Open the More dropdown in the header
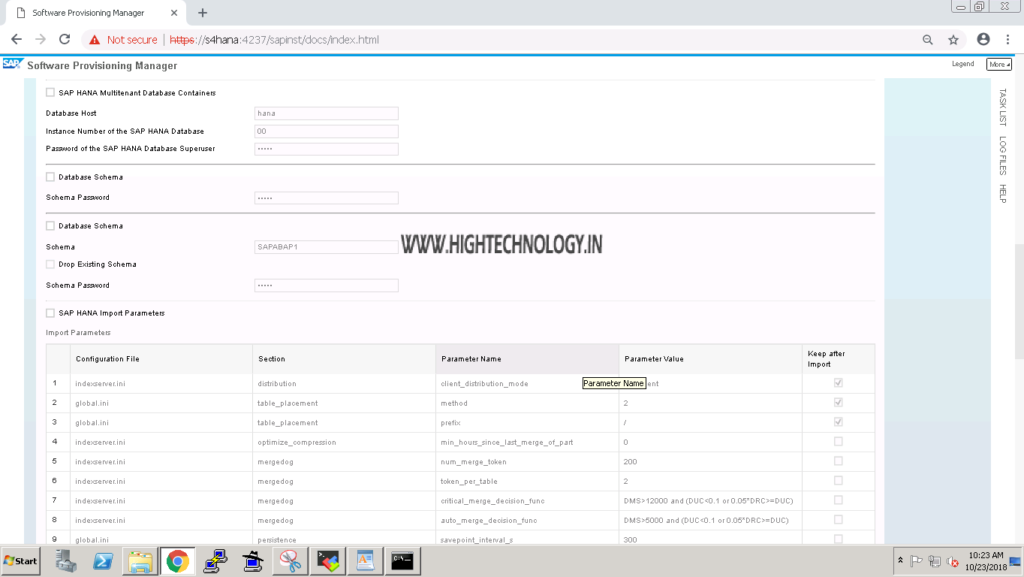The width and height of the screenshot is (1024, 577). (x=999, y=64)
